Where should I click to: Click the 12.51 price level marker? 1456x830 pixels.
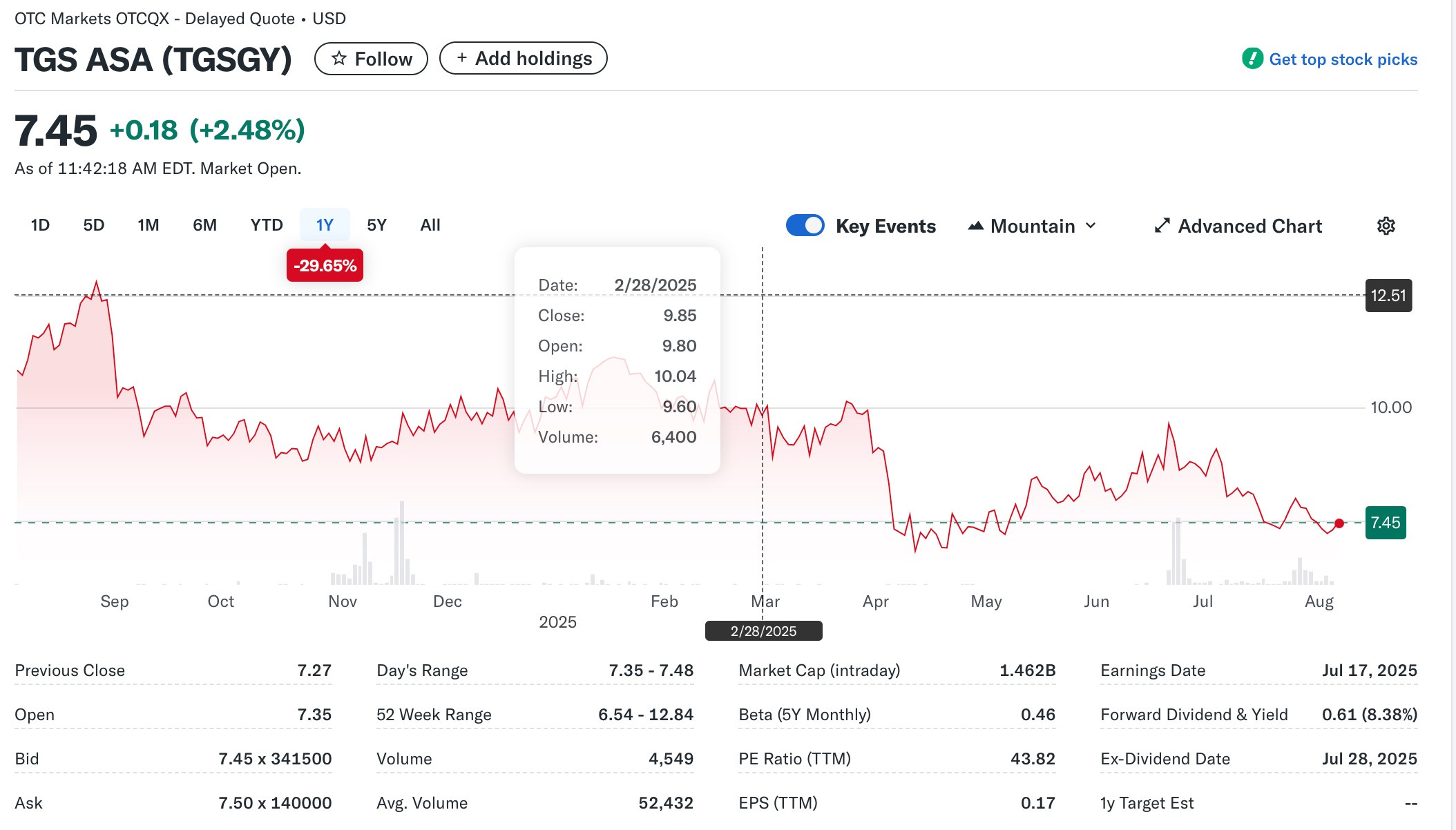1388,296
